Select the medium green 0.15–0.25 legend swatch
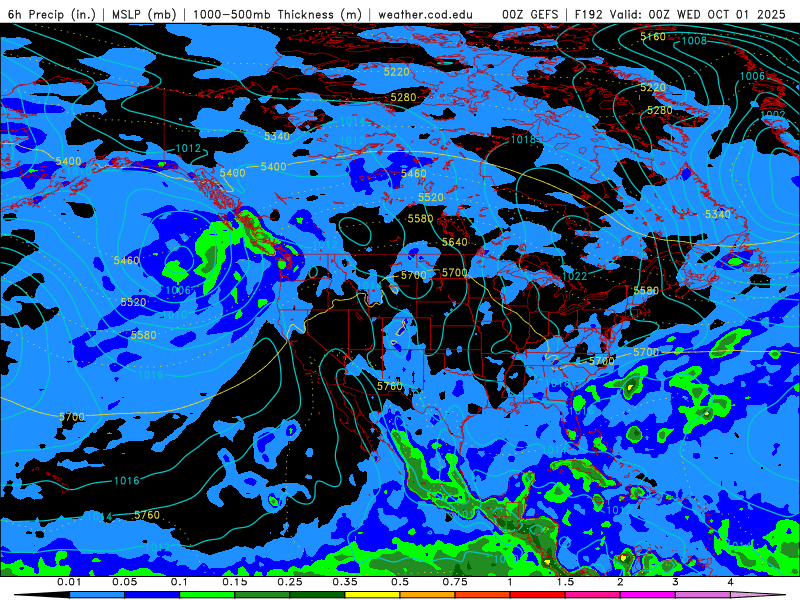 pos(262,595)
